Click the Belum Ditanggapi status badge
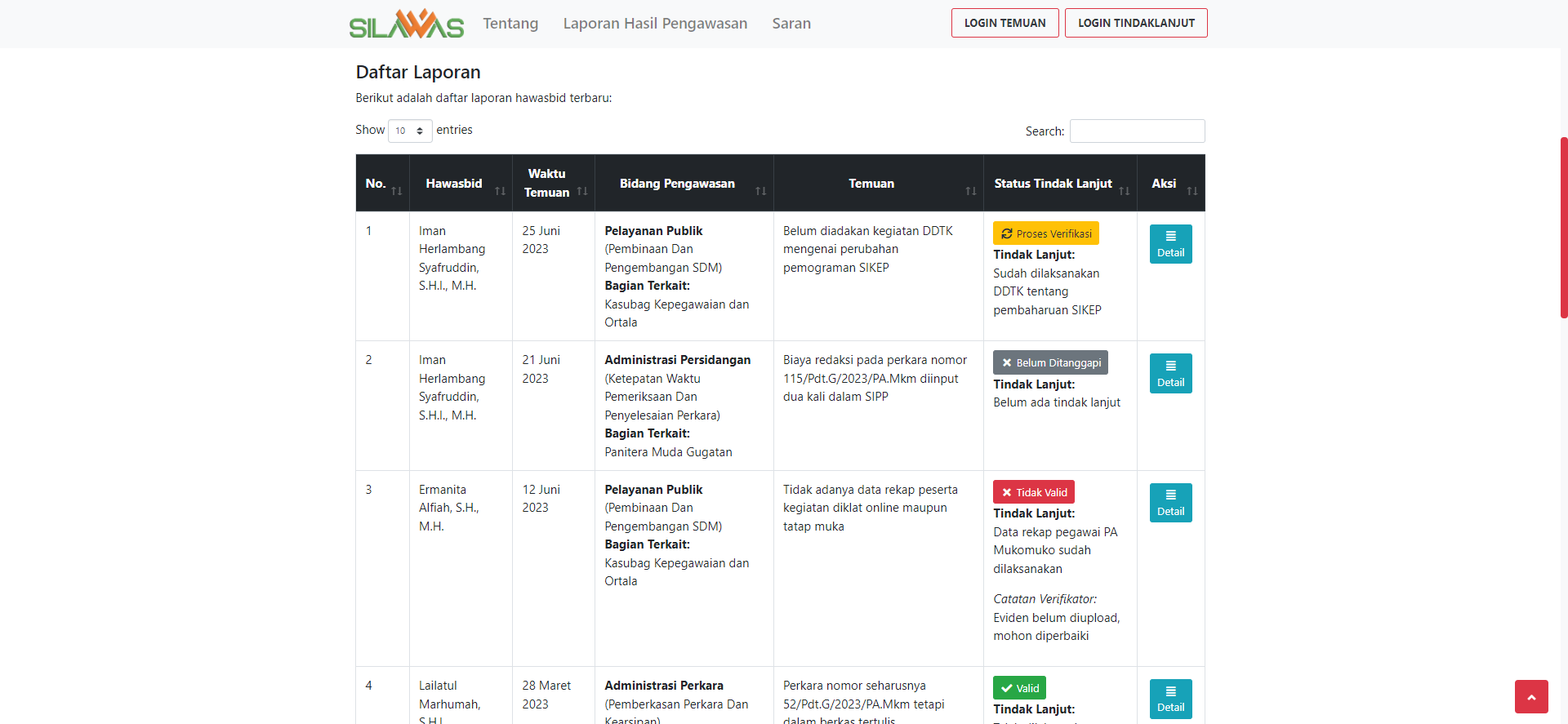This screenshot has height=724, width=1568. (x=1050, y=362)
